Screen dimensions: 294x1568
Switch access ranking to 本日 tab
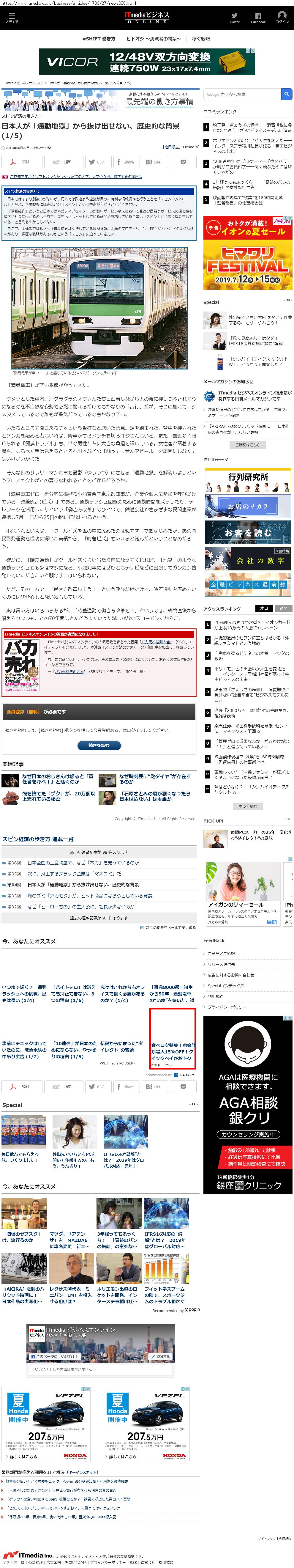(264, 608)
